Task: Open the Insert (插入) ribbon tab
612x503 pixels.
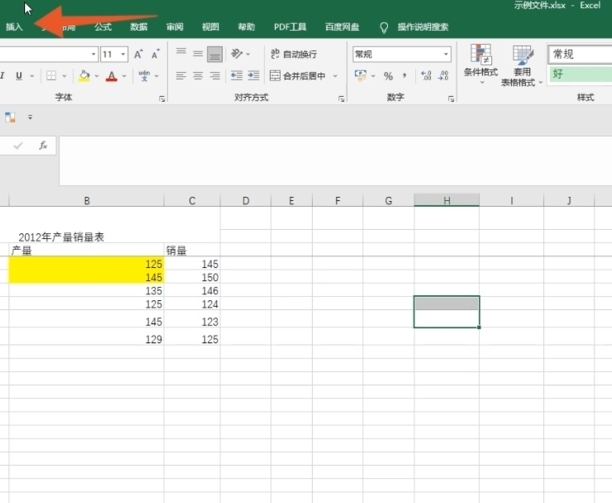Action: pos(14,27)
